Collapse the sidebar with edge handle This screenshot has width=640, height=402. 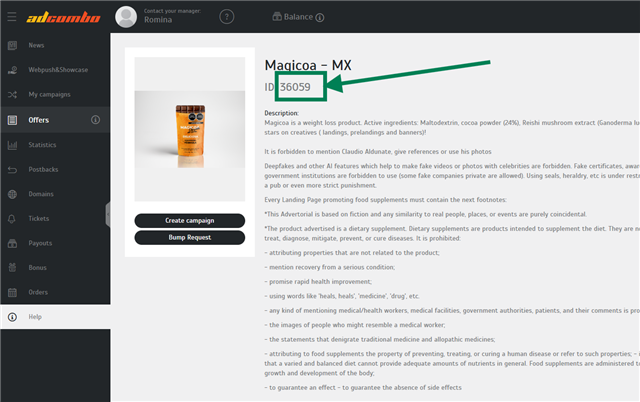[x=108, y=214]
